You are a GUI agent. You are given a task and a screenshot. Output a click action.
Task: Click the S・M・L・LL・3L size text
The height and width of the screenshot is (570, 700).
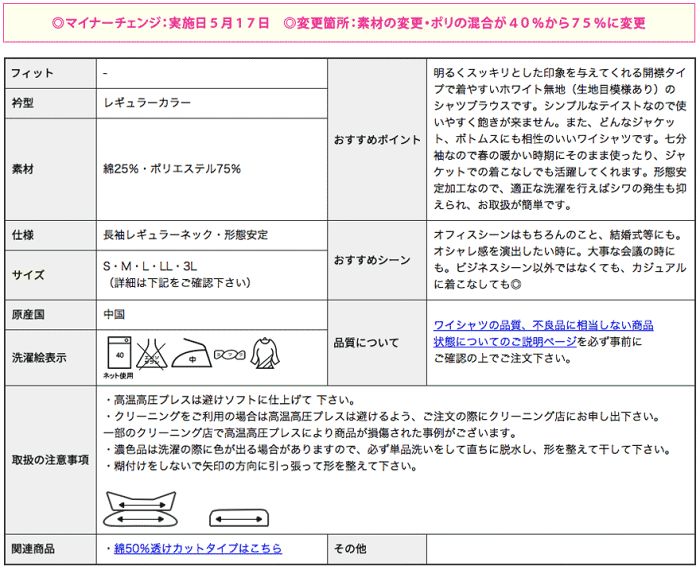click(x=150, y=268)
